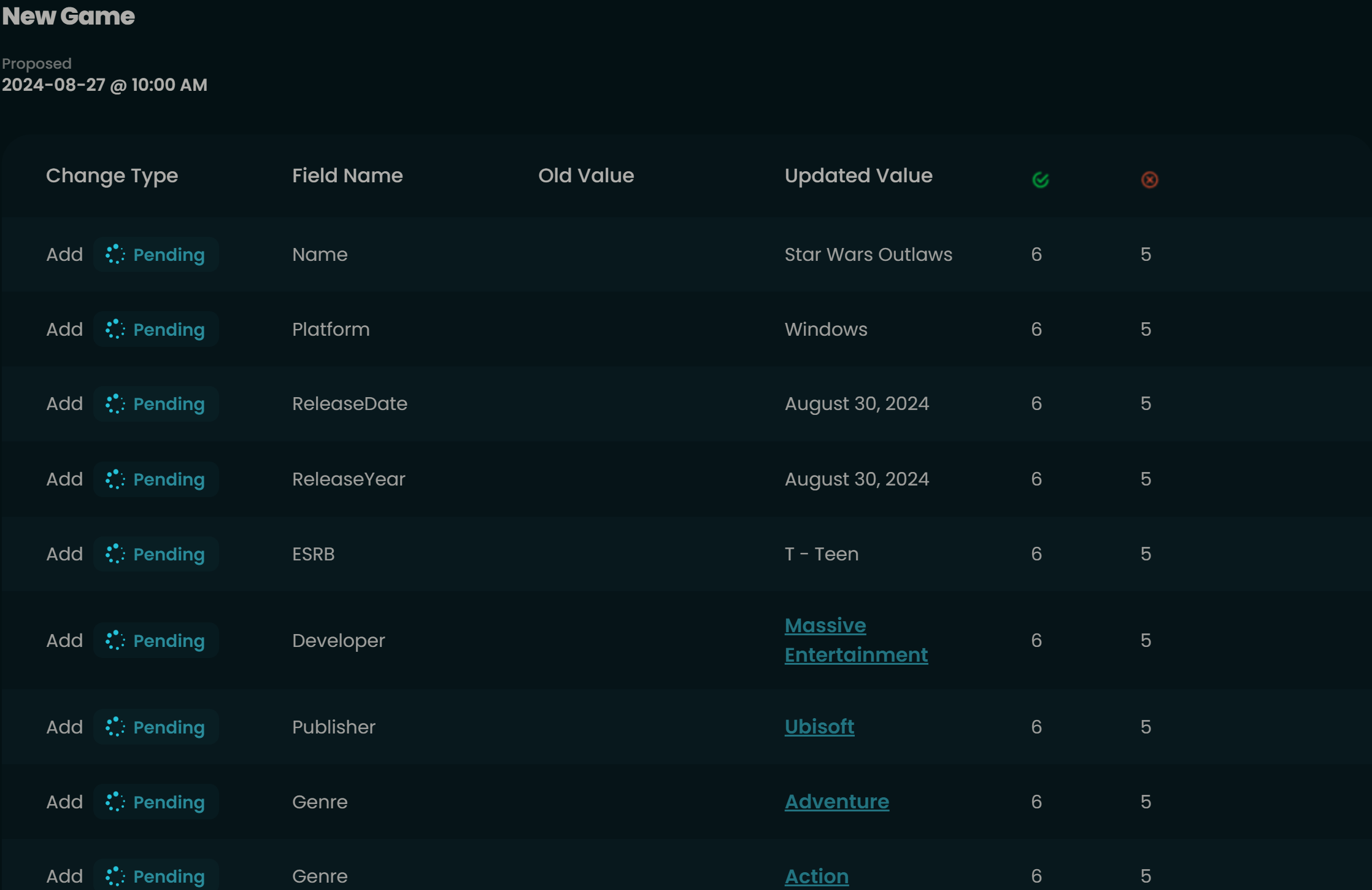Click the Pending label in Publisher row
The image size is (1372, 890).
tap(169, 727)
